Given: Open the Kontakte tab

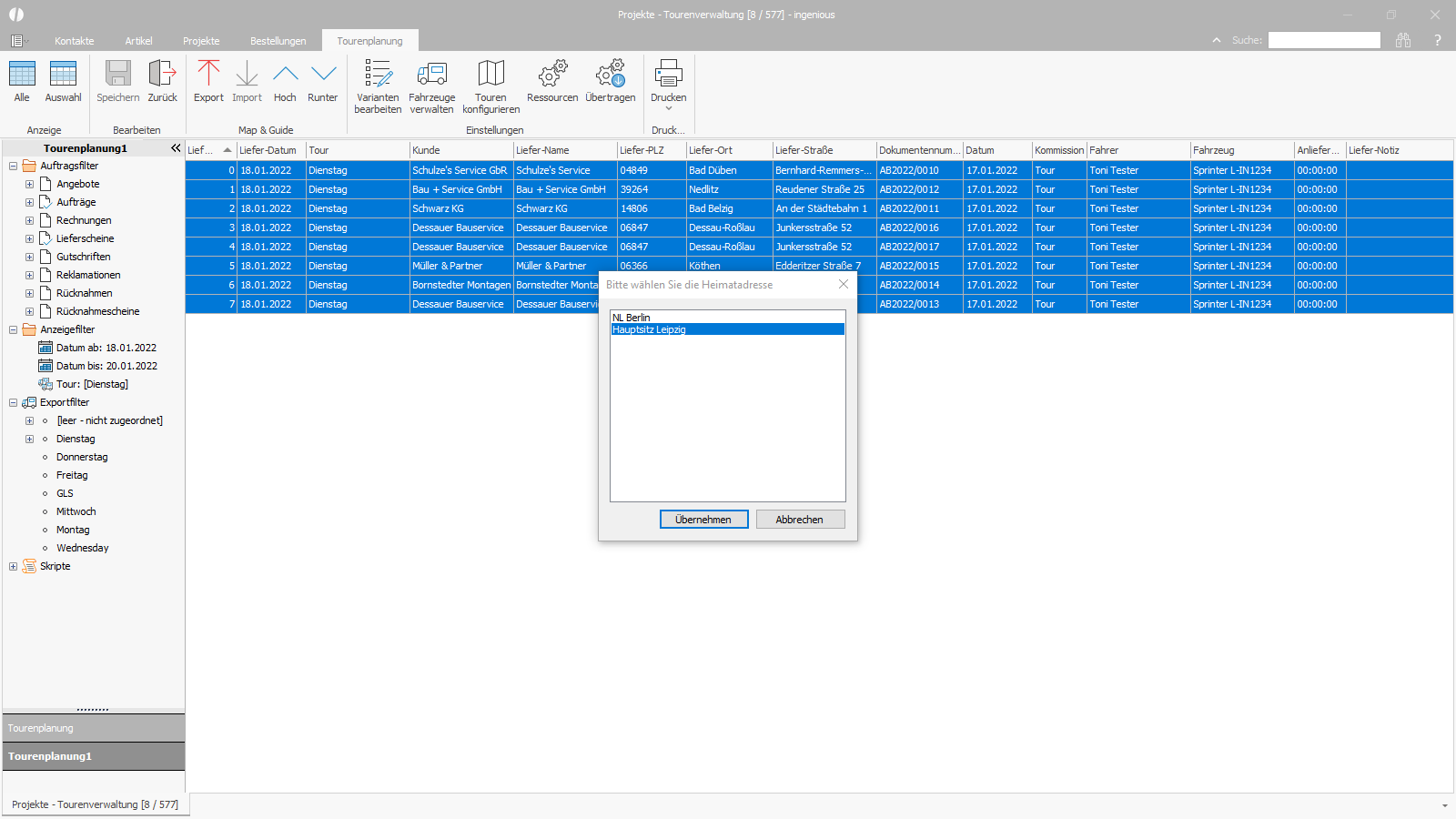Looking at the screenshot, I should point(75,41).
